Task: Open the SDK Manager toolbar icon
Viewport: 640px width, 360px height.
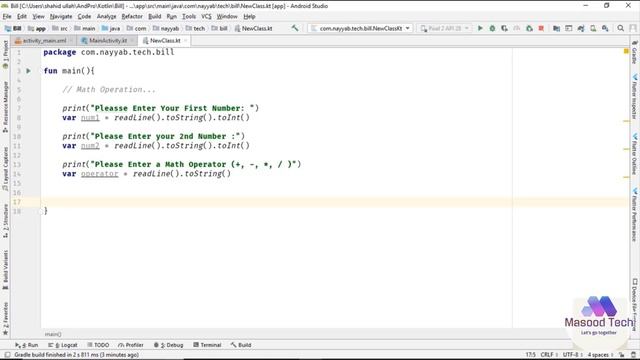Action: click(x=605, y=28)
